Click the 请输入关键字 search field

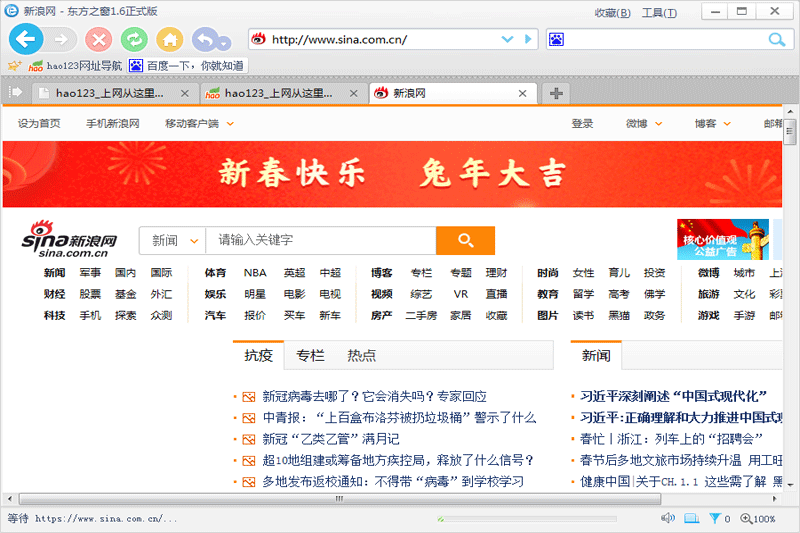click(321, 240)
